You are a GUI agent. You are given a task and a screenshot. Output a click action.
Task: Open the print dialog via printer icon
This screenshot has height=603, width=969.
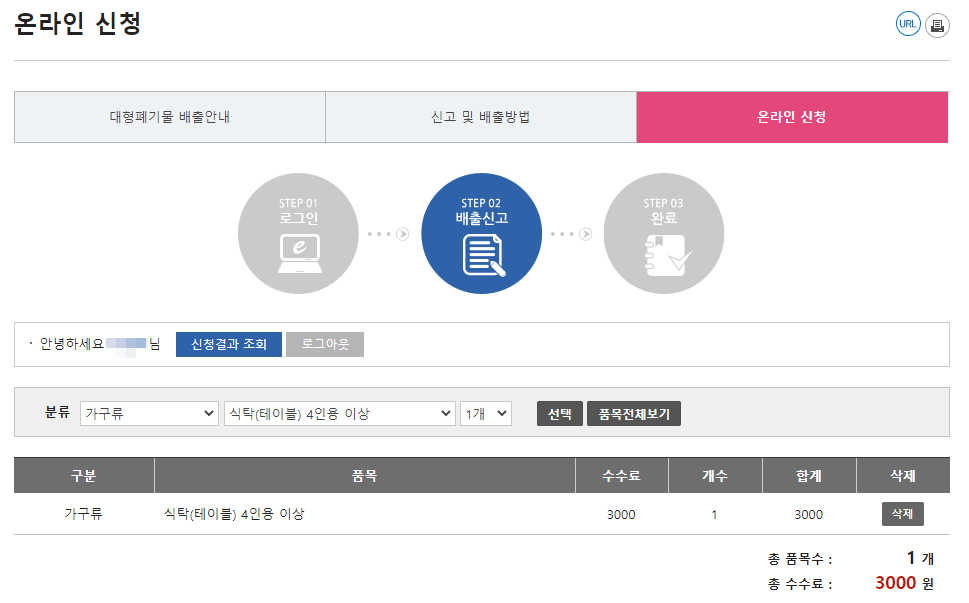[936, 23]
